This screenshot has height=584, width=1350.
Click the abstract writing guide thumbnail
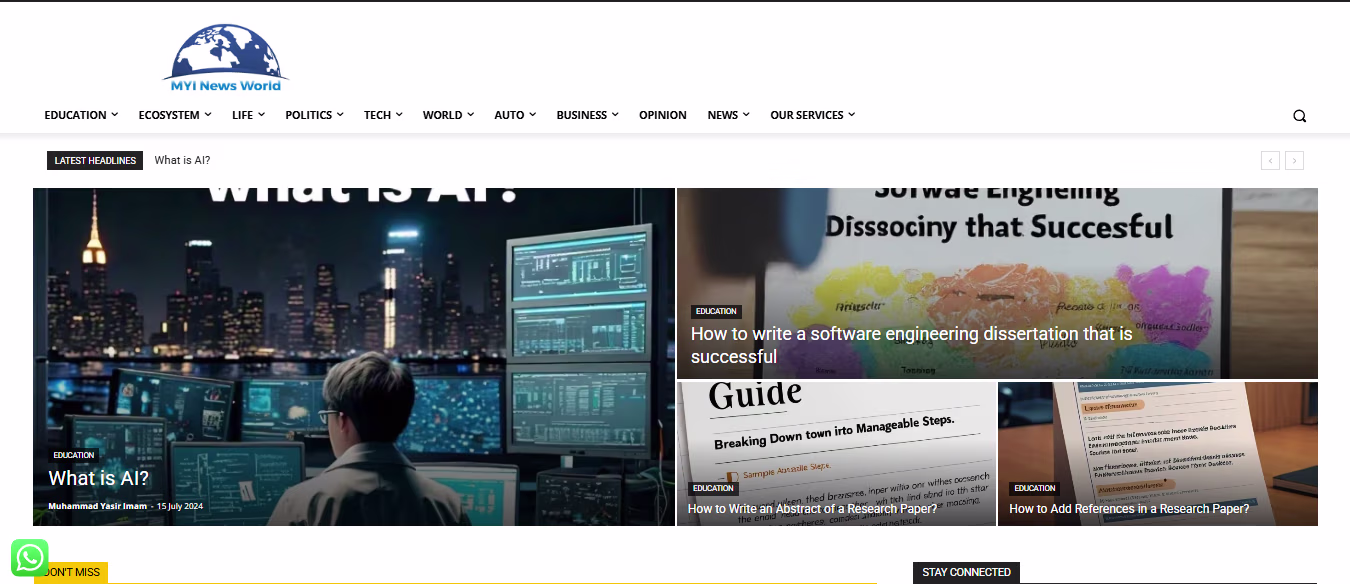click(836, 430)
